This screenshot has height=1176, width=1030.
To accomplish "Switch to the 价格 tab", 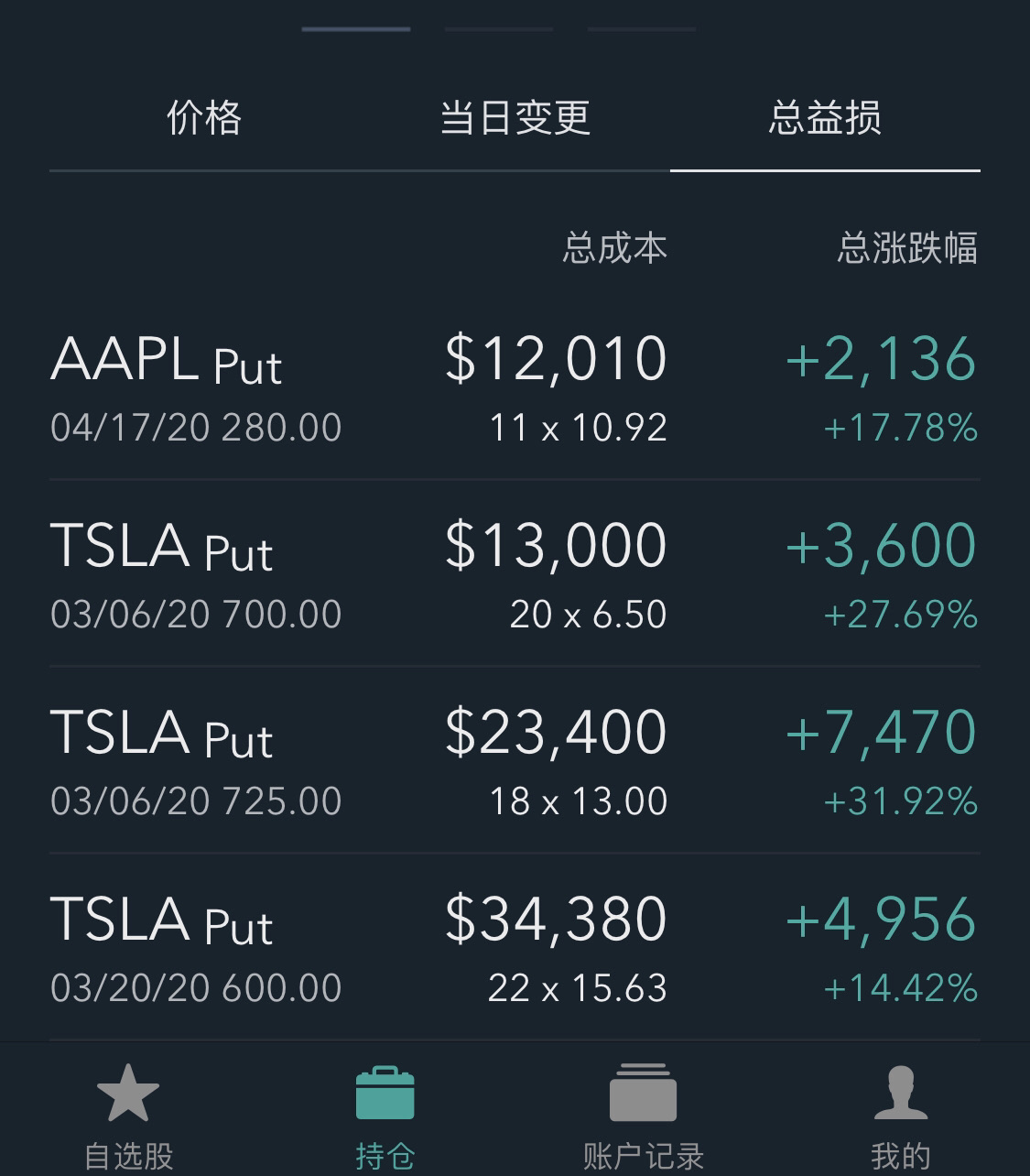I will 204,118.
